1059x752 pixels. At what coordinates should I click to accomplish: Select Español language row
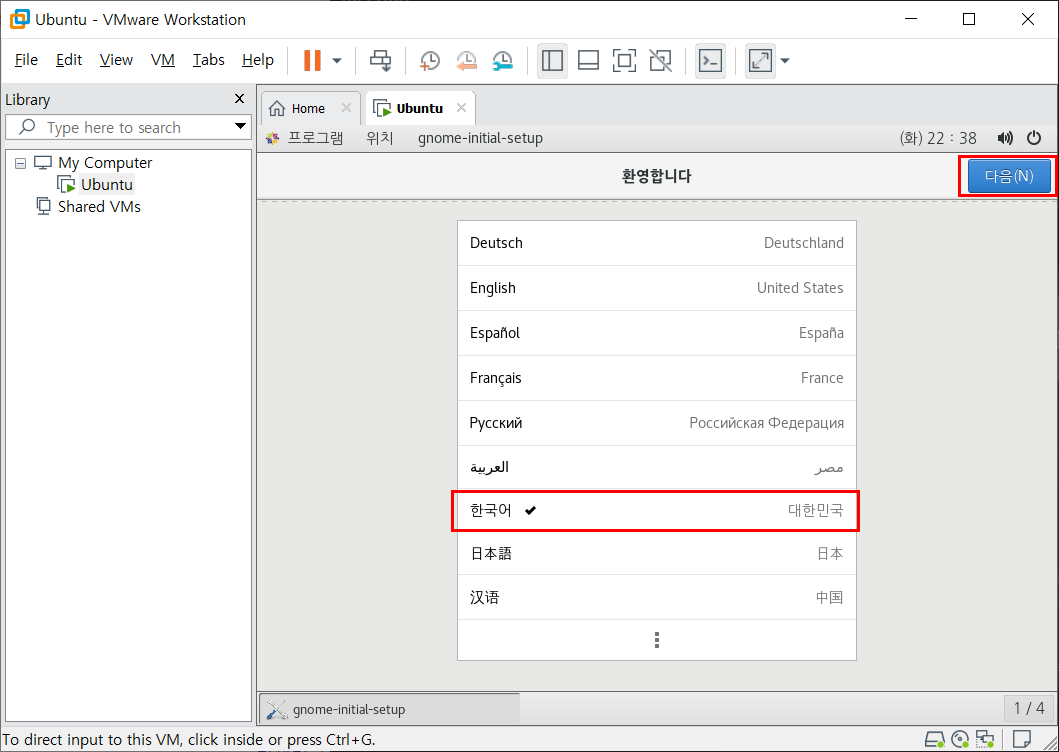click(656, 333)
